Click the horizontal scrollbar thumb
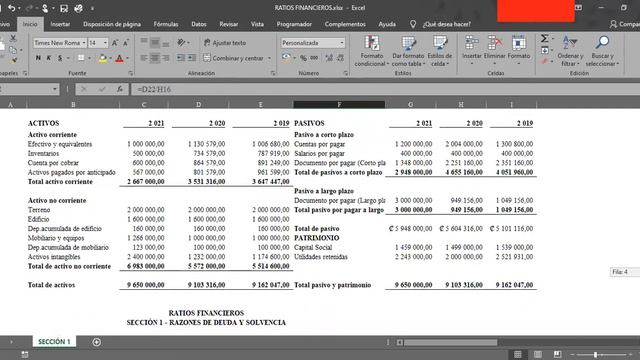This screenshot has height=360, width=640. click(451, 342)
